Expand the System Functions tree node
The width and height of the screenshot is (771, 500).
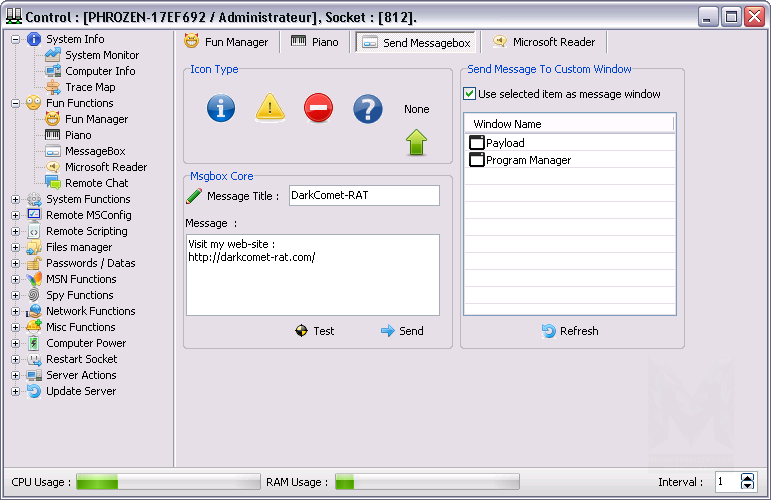click(x=15, y=199)
